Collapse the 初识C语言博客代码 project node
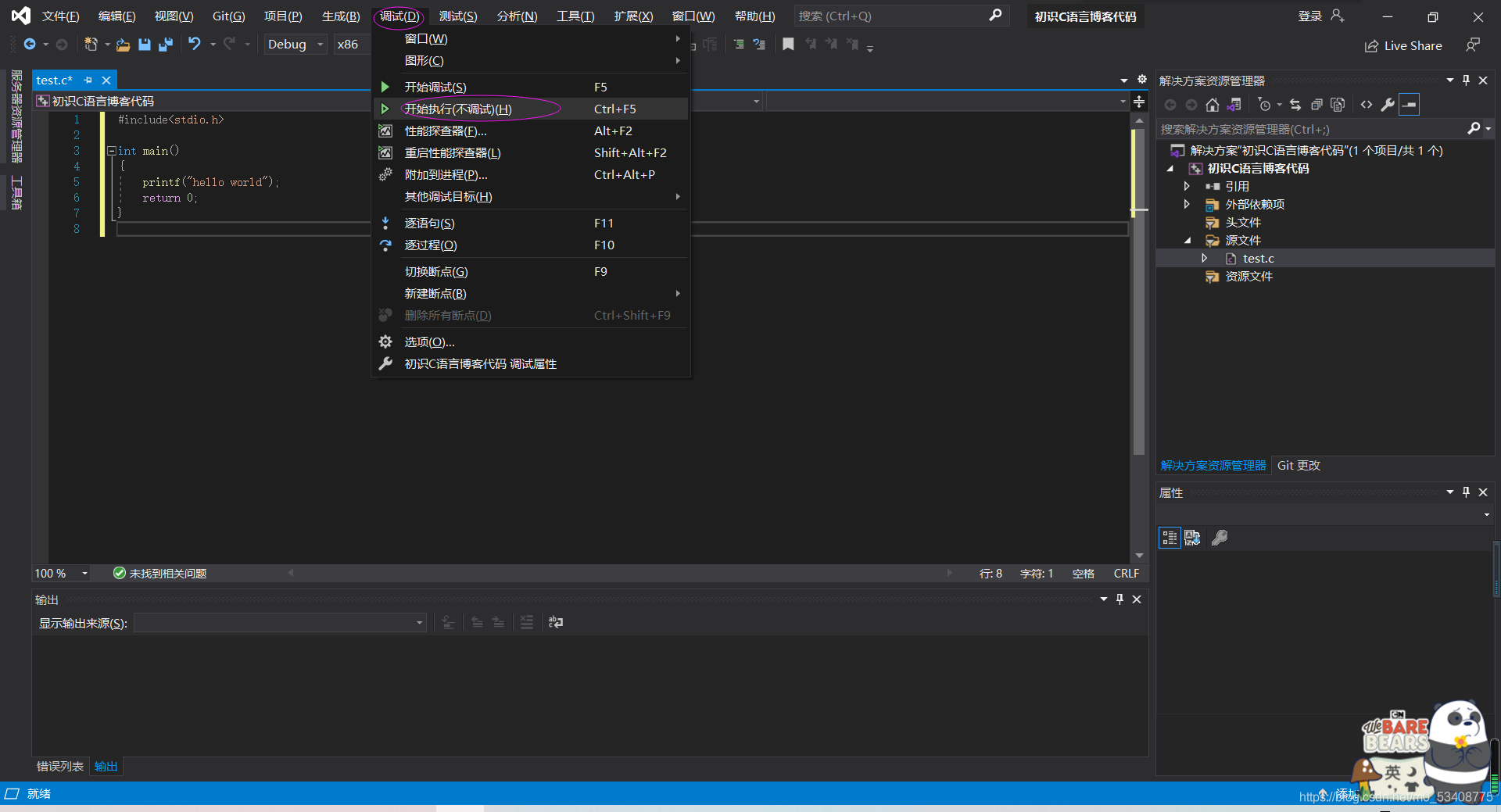The height and width of the screenshot is (812, 1501). [1170, 169]
